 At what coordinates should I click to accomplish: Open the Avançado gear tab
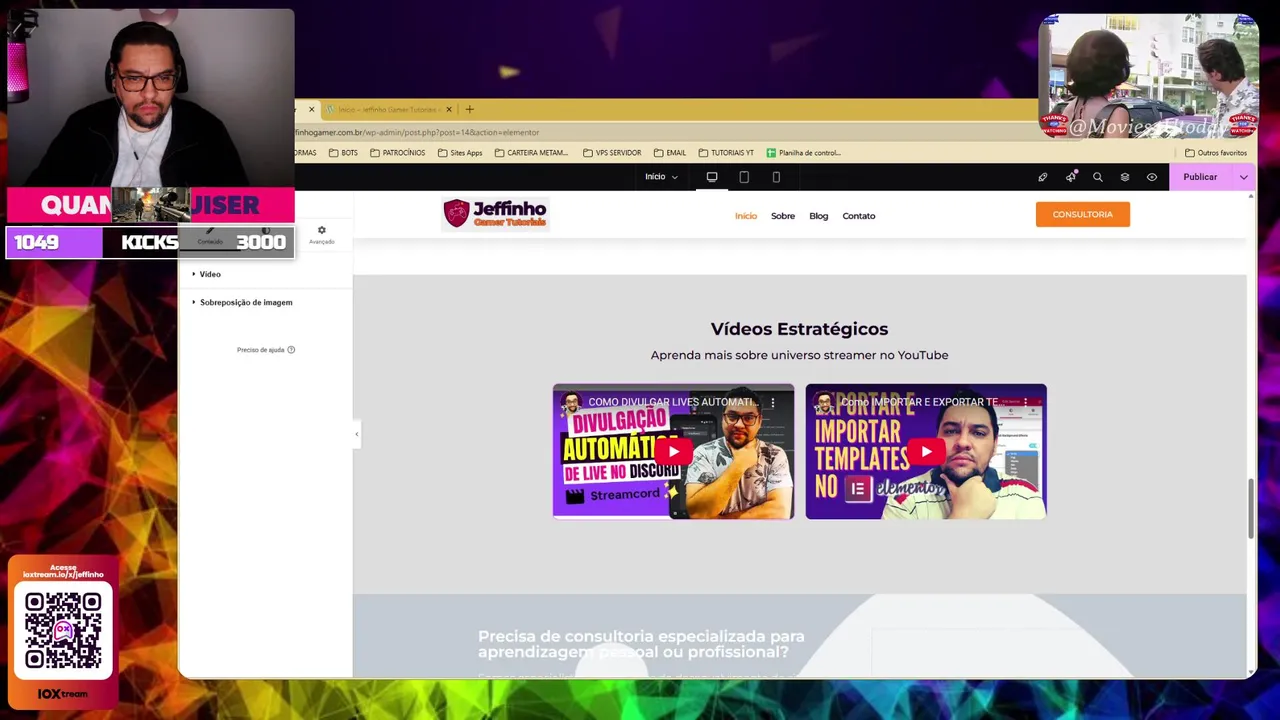coord(321,235)
